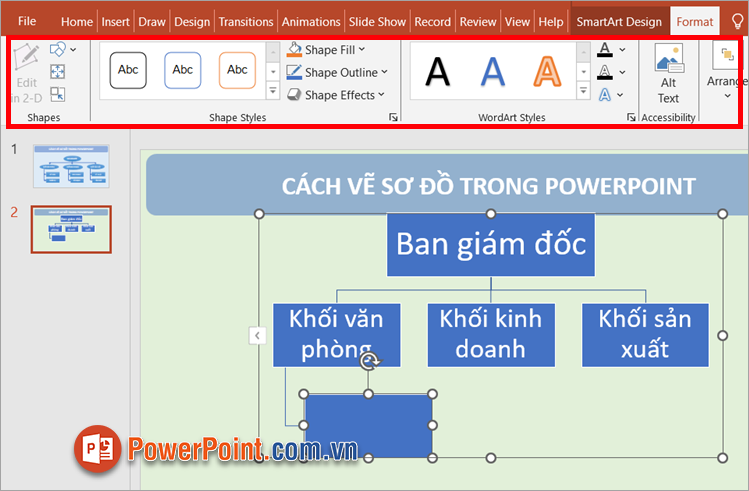Click the rotation handle of the selected shape
This screenshot has height=491, width=749.
(369, 362)
